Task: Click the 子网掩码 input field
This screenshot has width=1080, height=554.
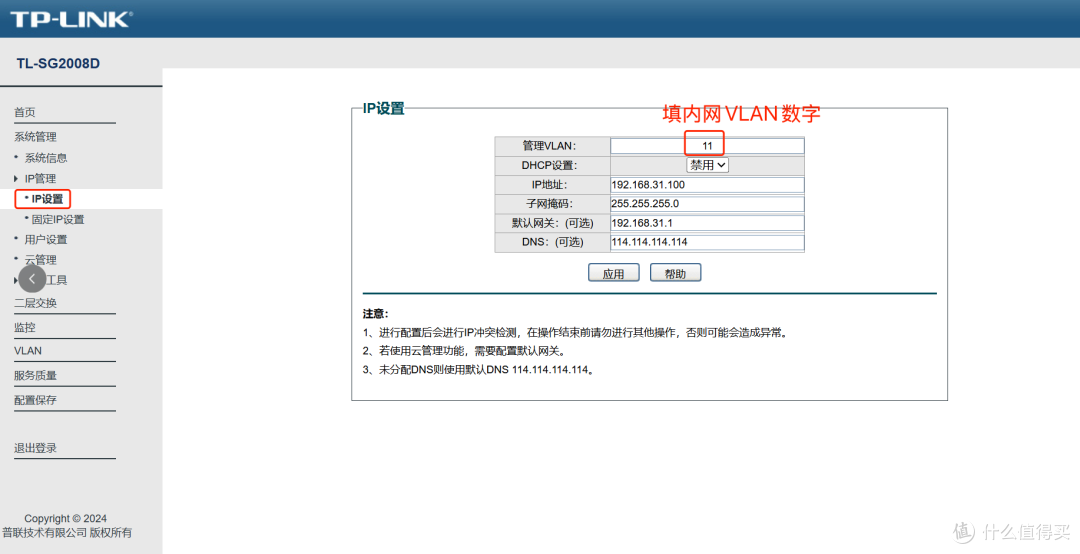Action: (707, 204)
